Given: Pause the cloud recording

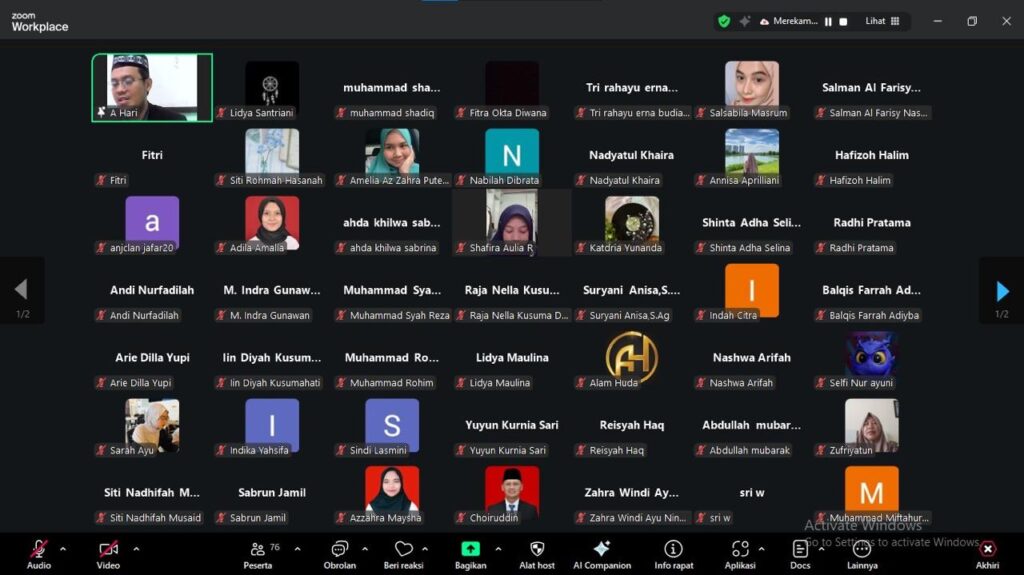Looking at the screenshot, I should pyautogui.click(x=828, y=21).
